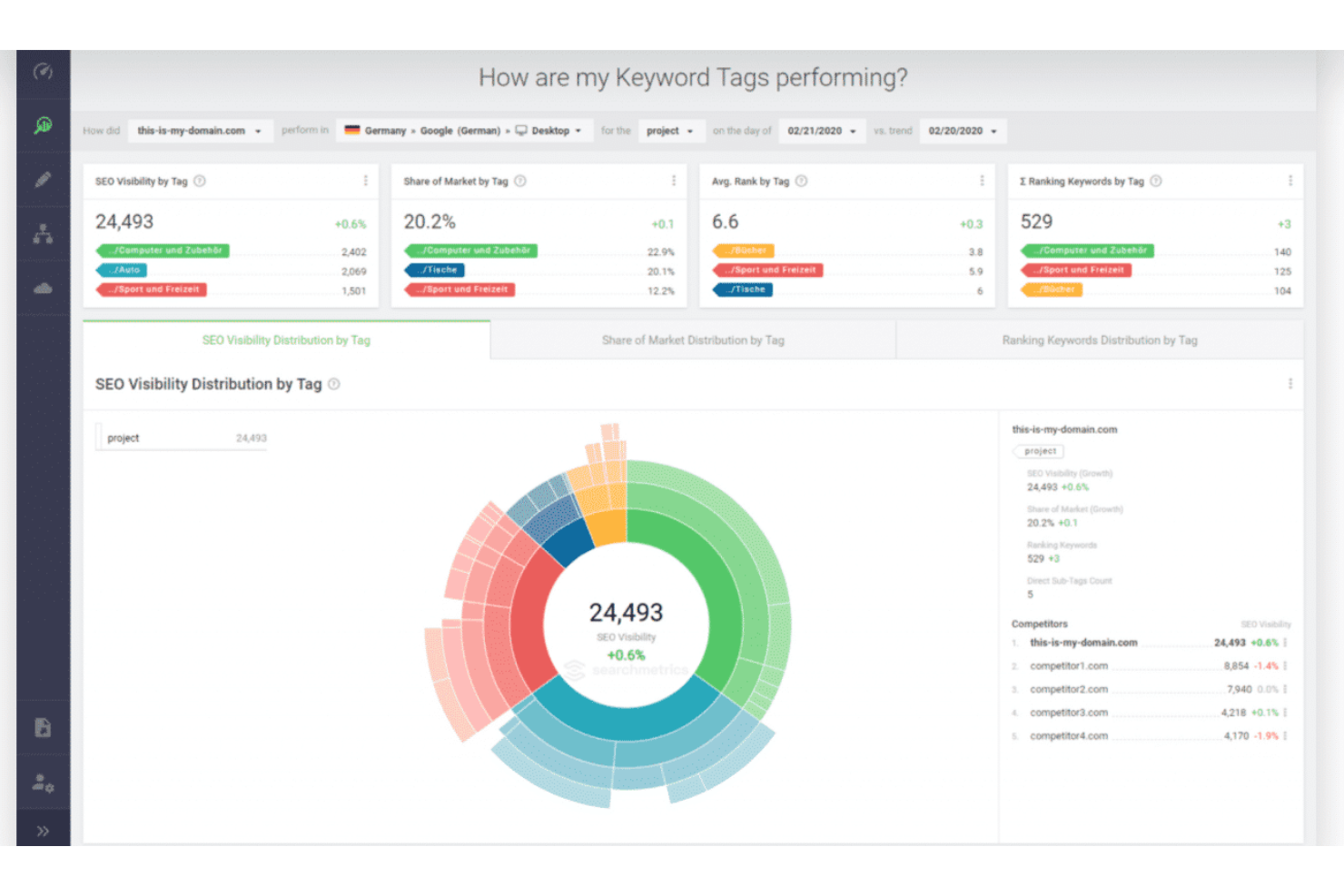Click 20.2% Share of Market value
This screenshot has height=896, width=1344.
[x=430, y=222]
